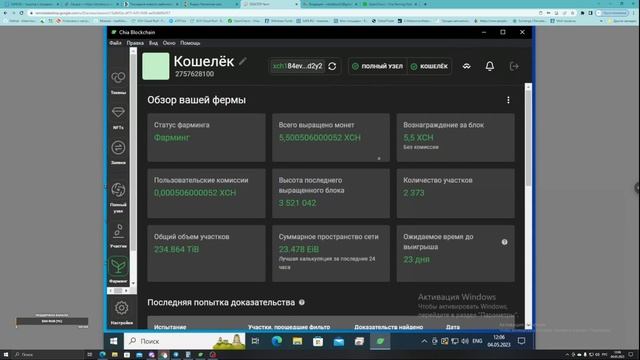This screenshot has width=640, height=360.
Task: Open the remote Windows Start button
Action: tap(114, 341)
